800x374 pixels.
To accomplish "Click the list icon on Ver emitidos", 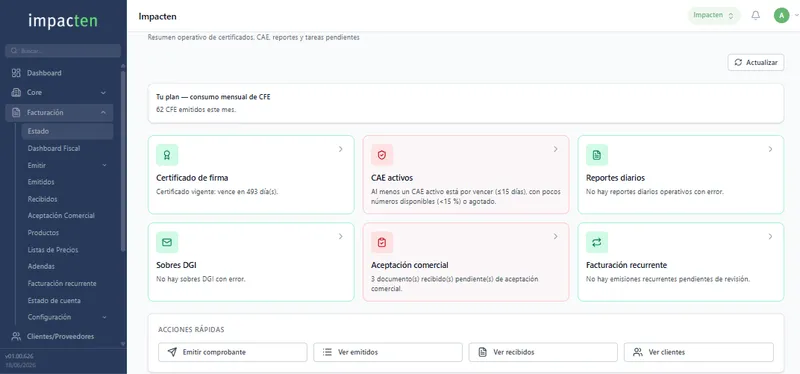I will tap(328, 352).
